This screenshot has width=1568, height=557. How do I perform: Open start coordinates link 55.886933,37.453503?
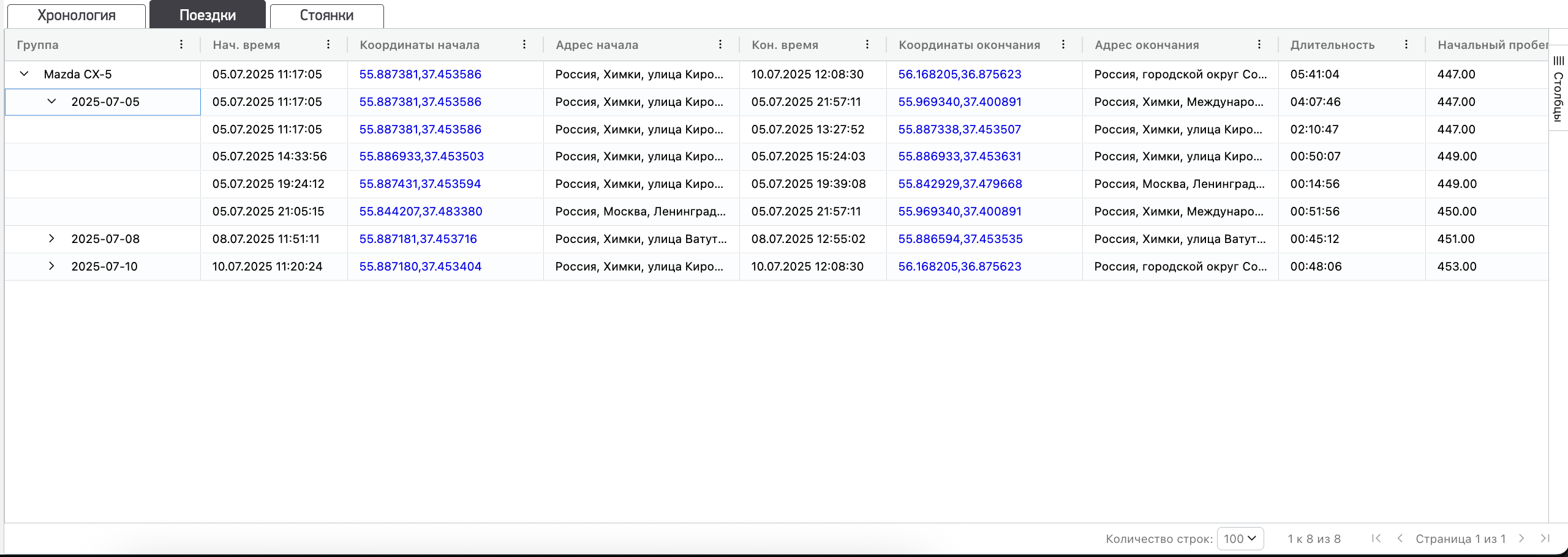tap(421, 156)
